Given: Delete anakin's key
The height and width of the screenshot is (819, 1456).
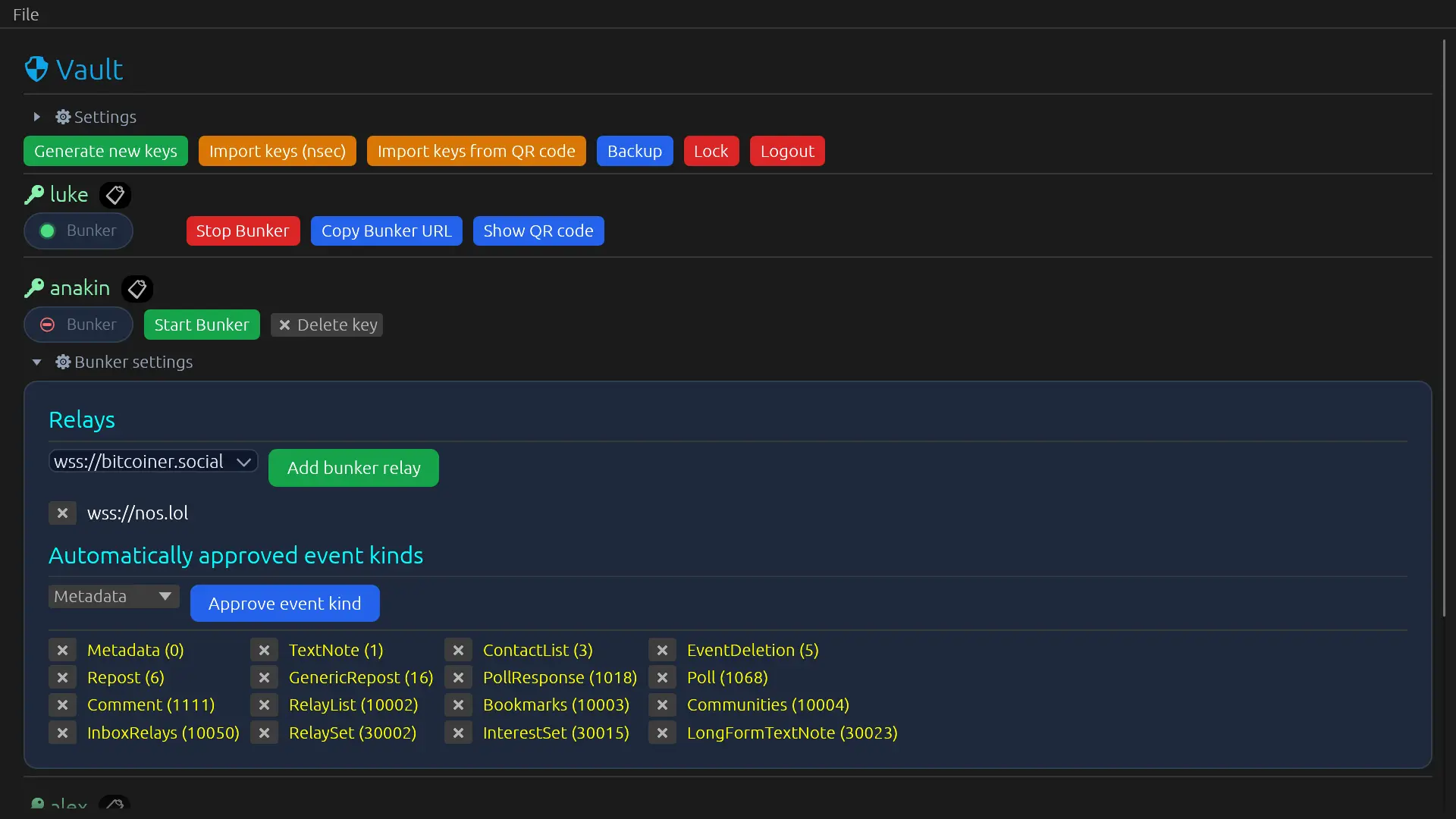Looking at the screenshot, I should point(327,325).
